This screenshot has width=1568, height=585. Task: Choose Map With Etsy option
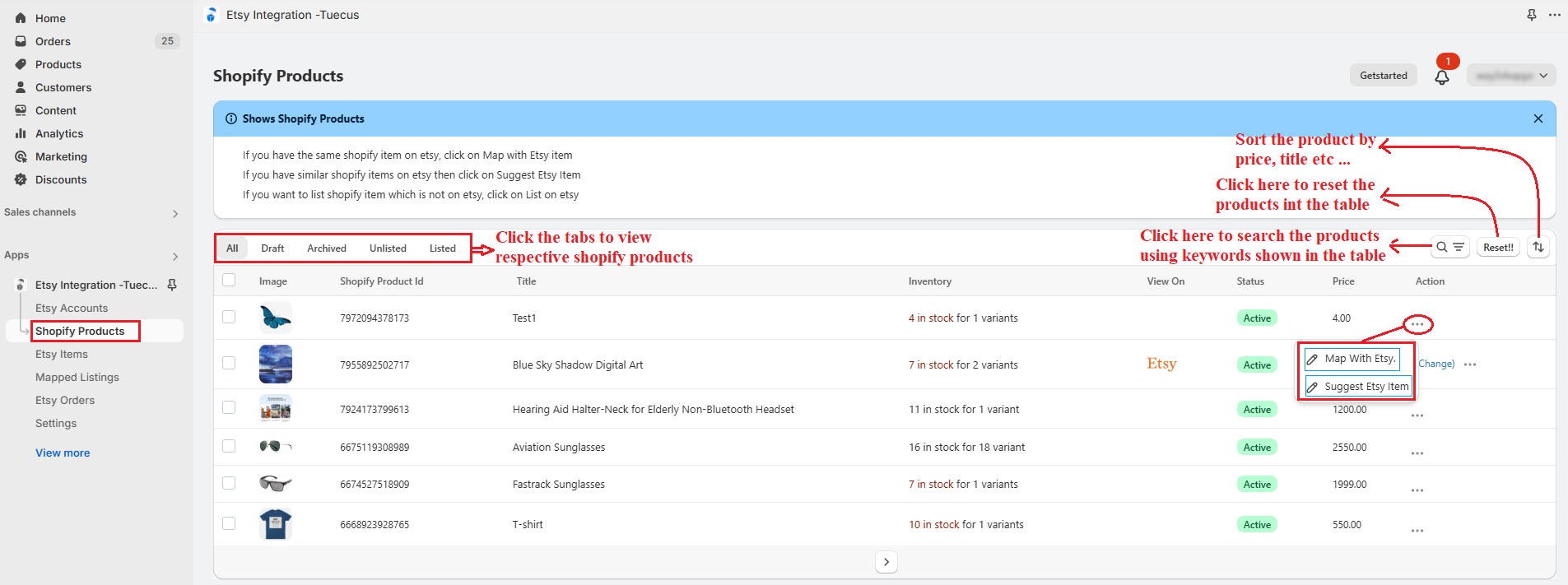point(1352,359)
